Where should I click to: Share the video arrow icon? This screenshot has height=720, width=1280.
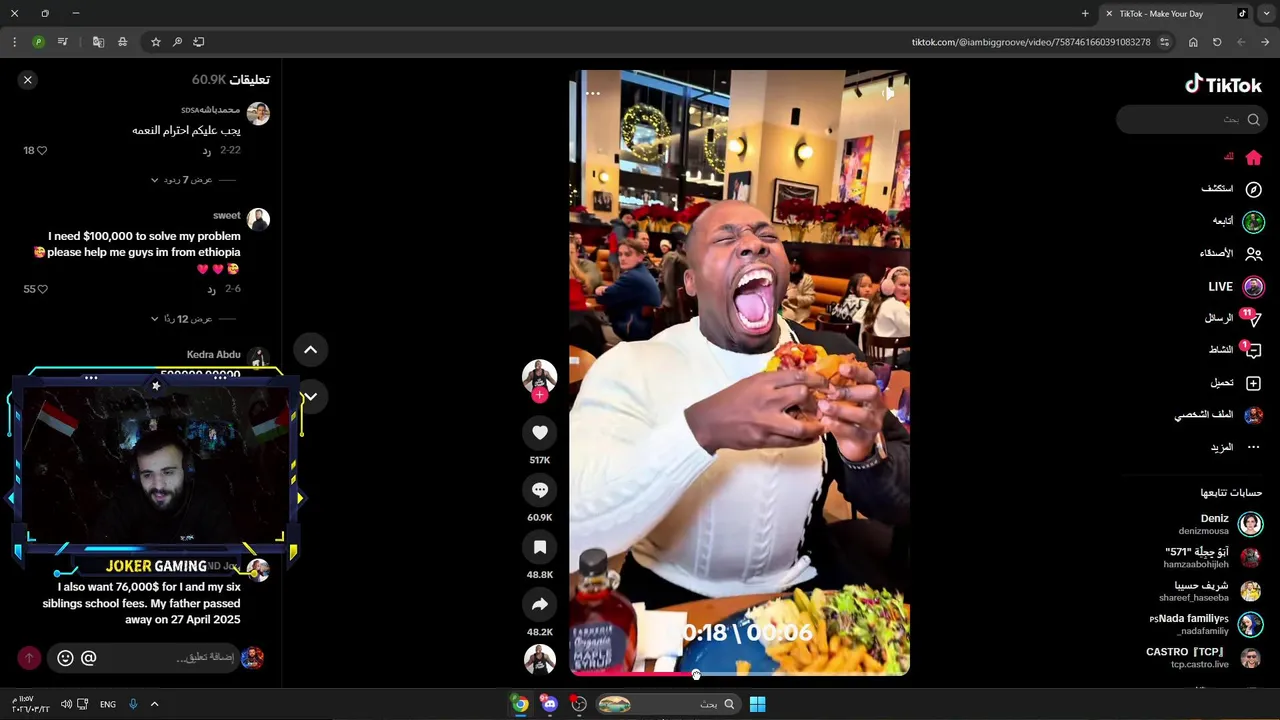pos(540,604)
